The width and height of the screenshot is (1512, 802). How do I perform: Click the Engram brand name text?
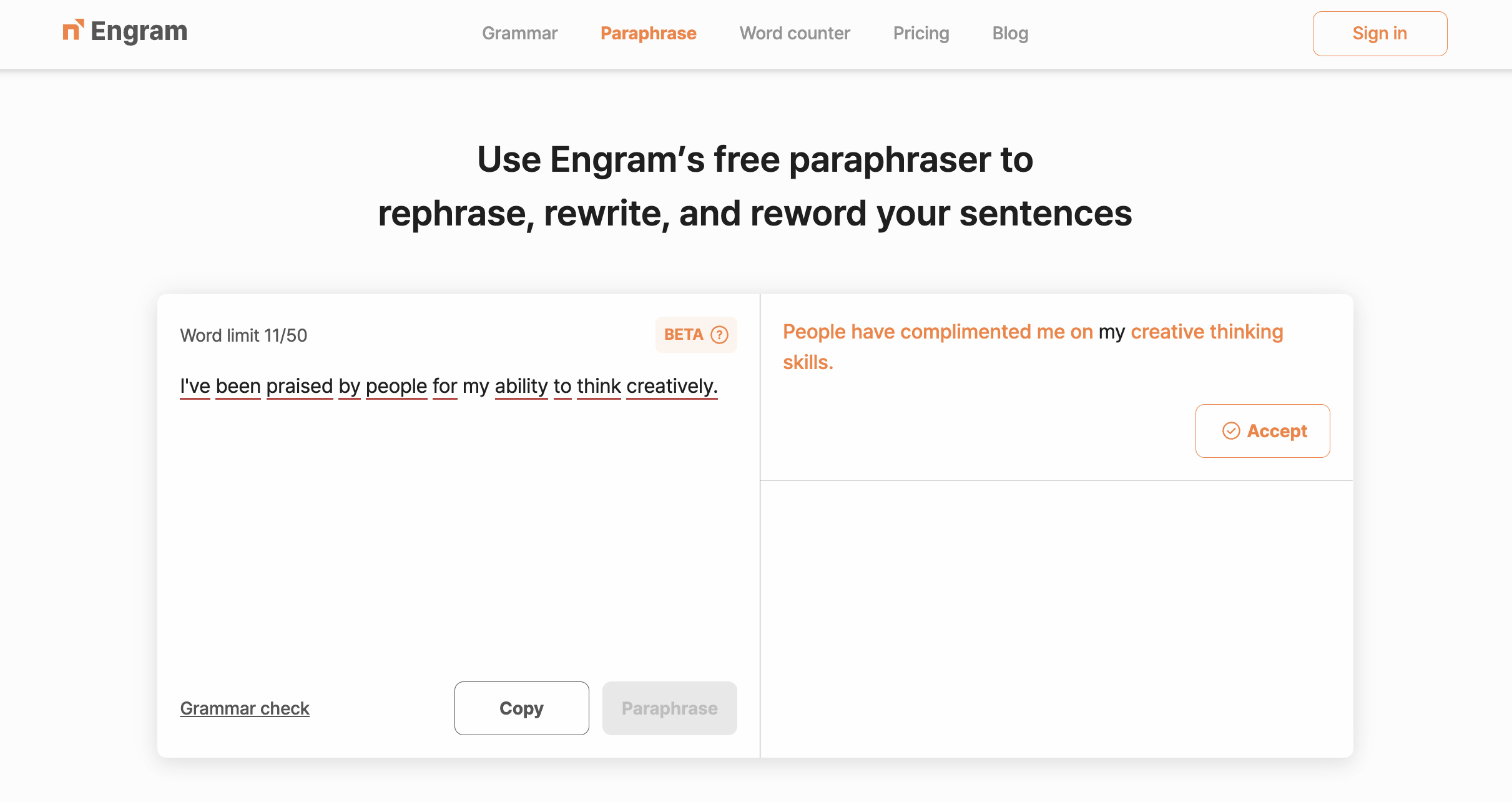click(x=139, y=31)
